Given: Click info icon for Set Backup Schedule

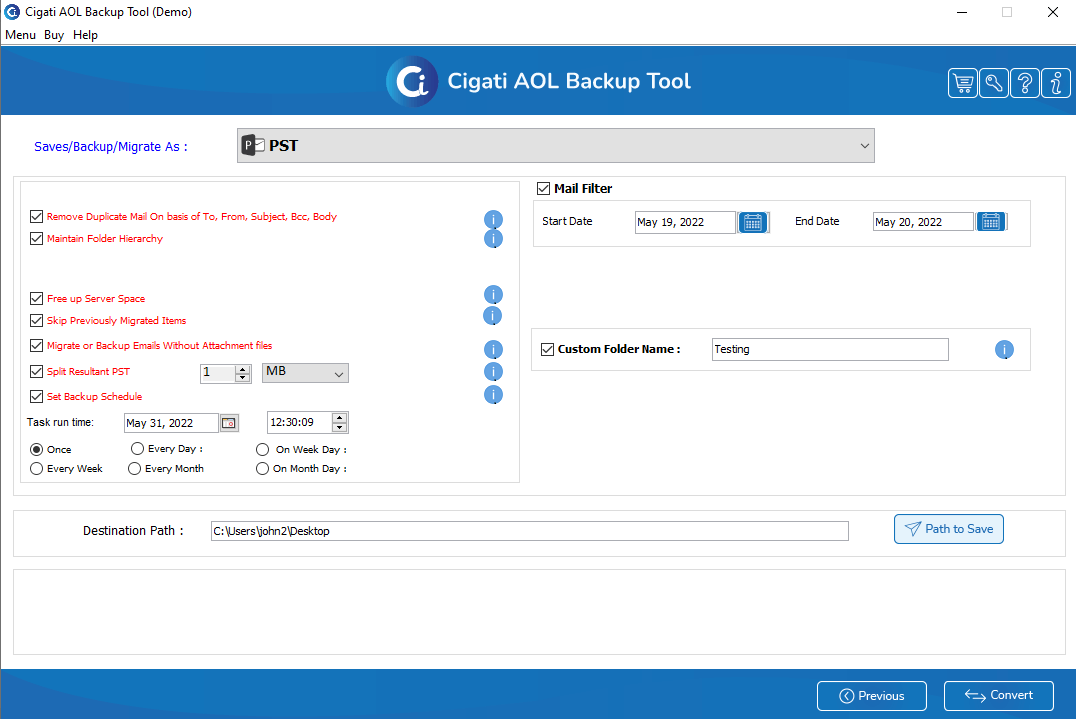Looking at the screenshot, I should [493, 394].
